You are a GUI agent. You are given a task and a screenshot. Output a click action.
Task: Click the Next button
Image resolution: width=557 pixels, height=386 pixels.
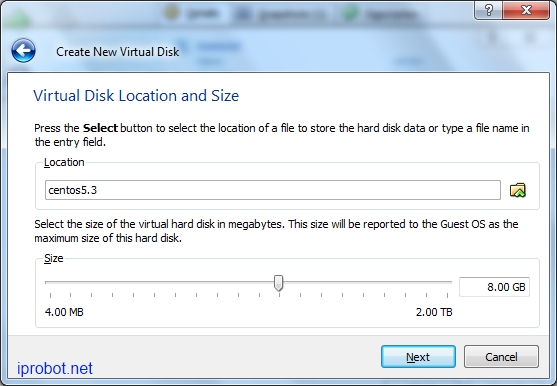pyautogui.click(x=418, y=357)
